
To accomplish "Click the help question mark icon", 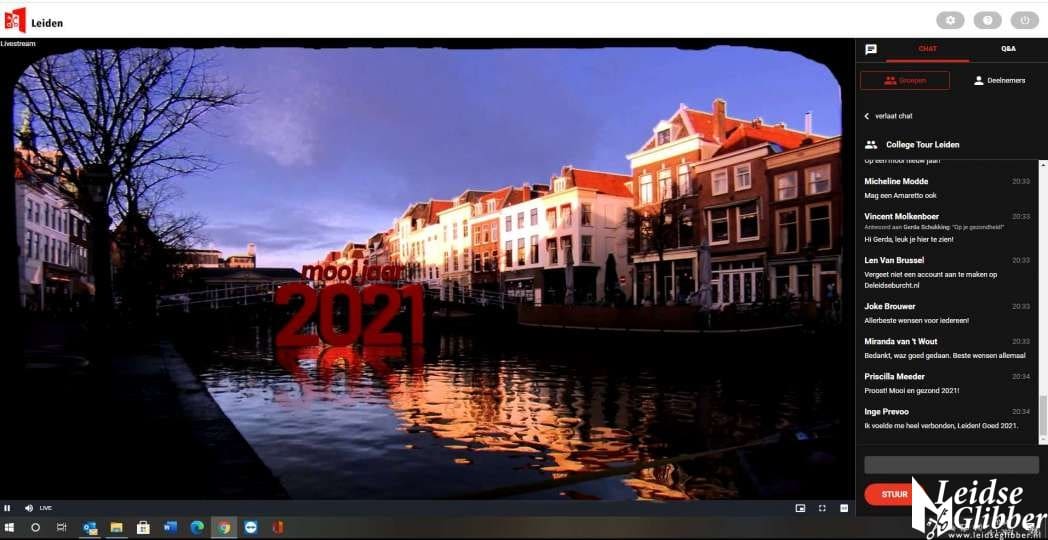I will tap(987, 20).
